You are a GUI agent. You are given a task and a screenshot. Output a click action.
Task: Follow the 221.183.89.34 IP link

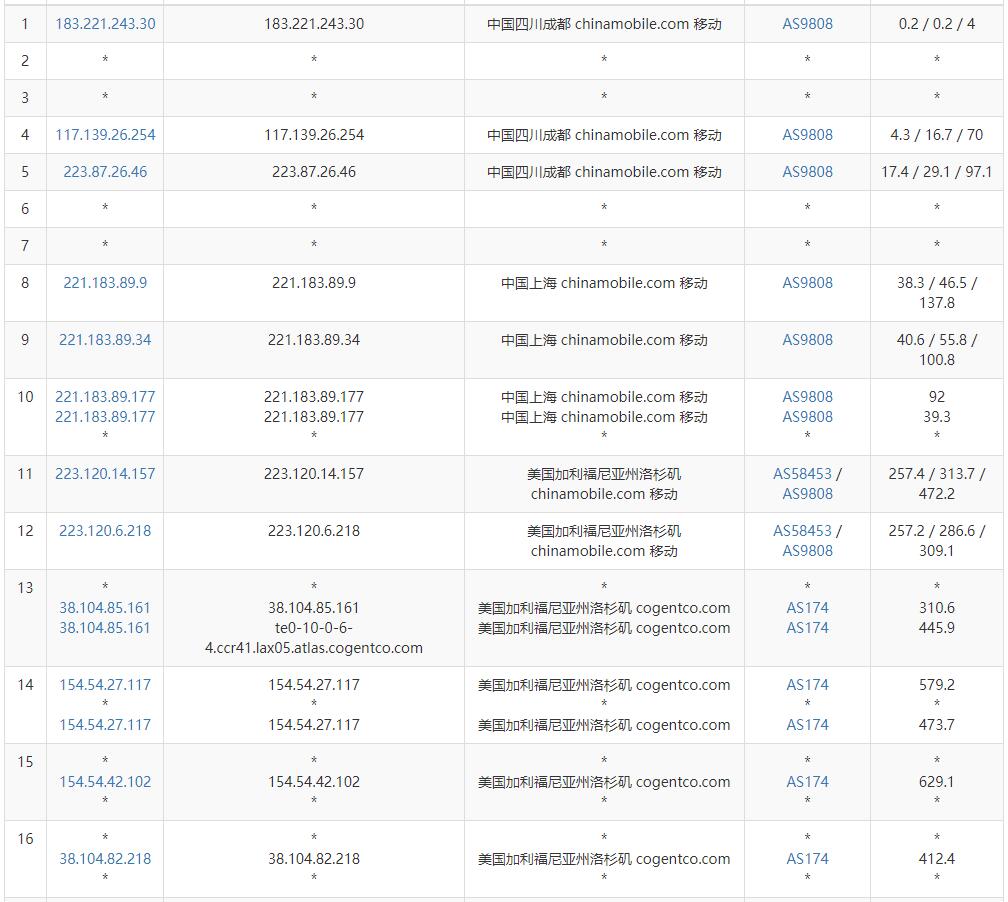[105, 340]
